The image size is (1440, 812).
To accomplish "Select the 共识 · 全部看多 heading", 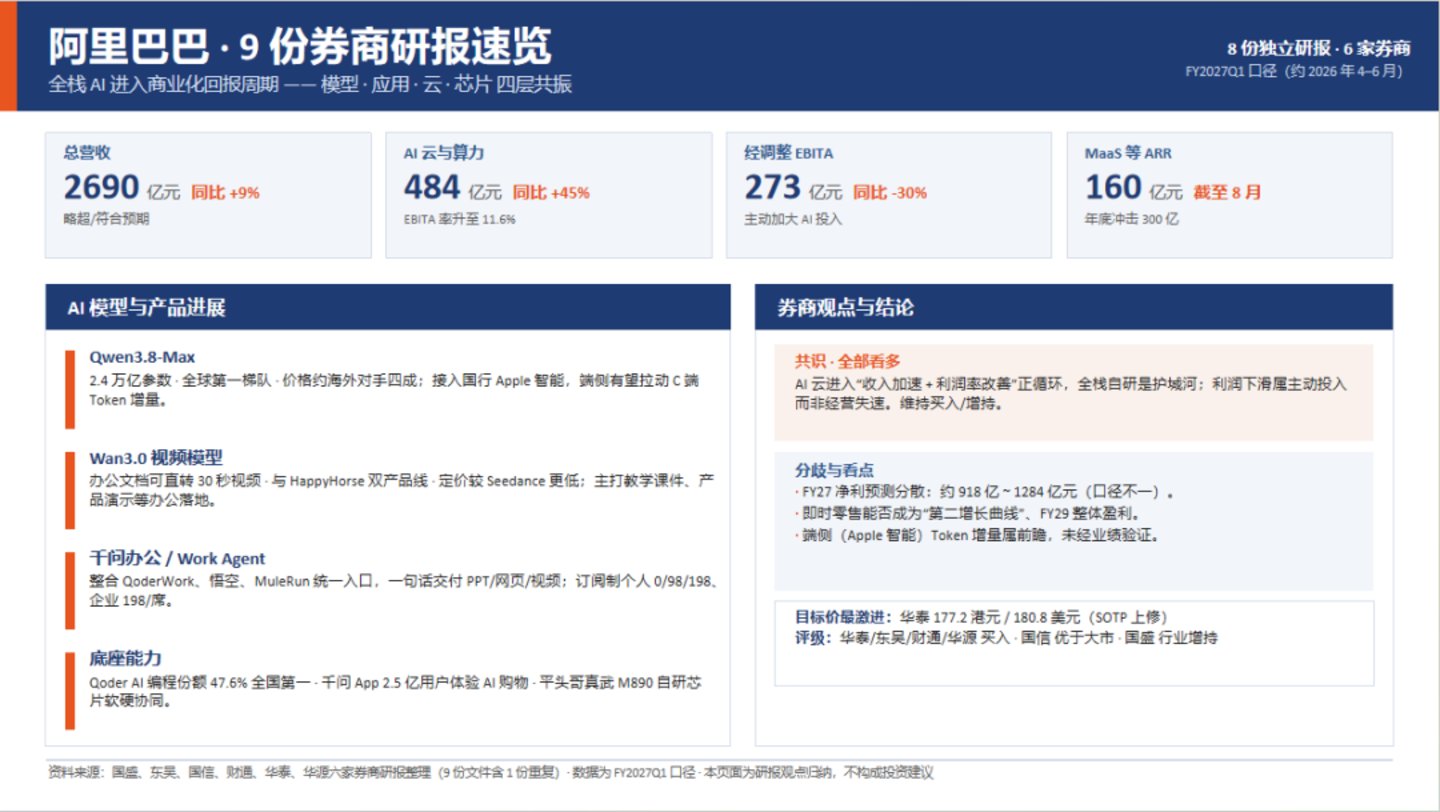I will point(848,361).
